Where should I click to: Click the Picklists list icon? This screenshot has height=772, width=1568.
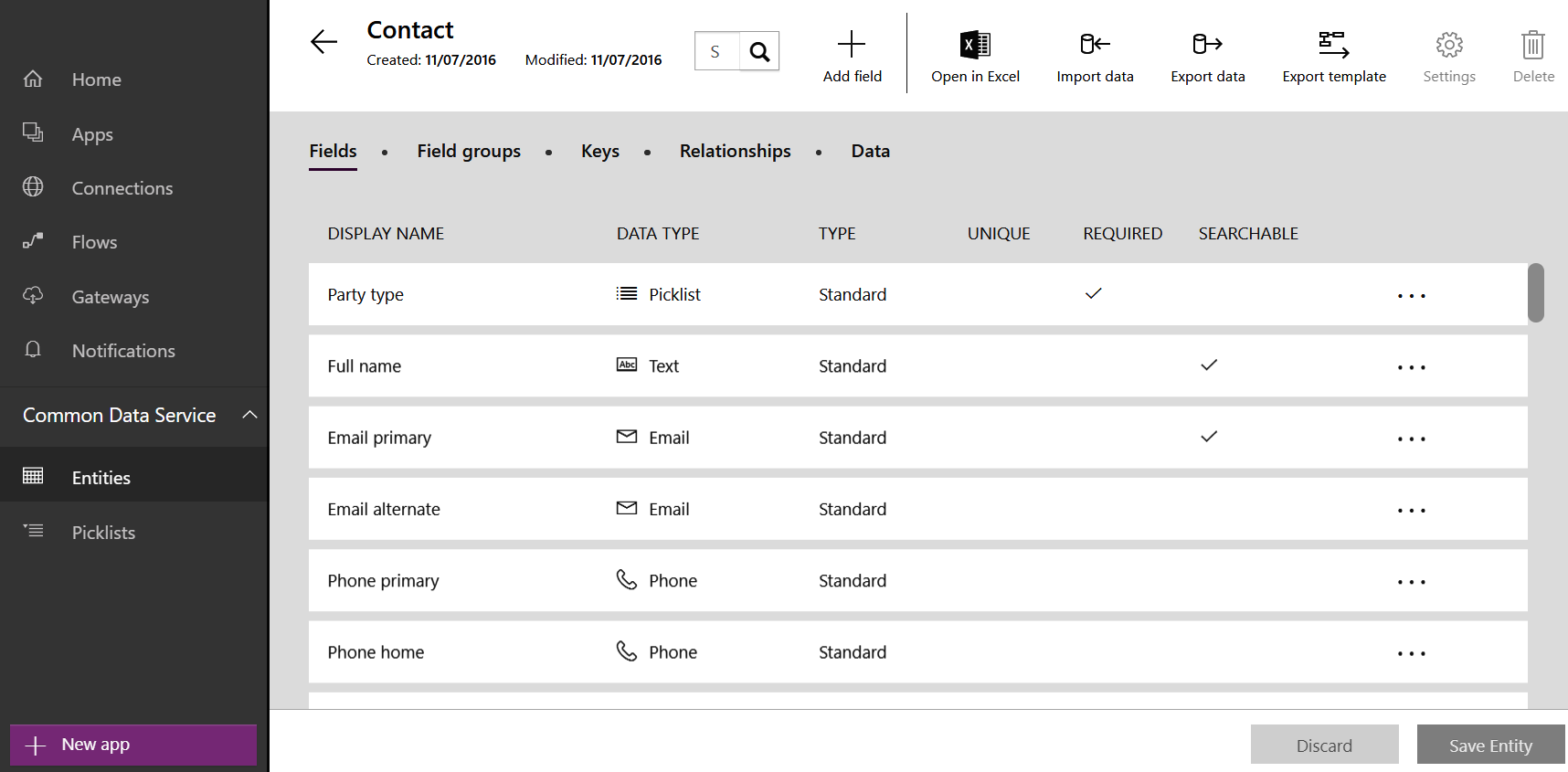pyautogui.click(x=33, y=530)
